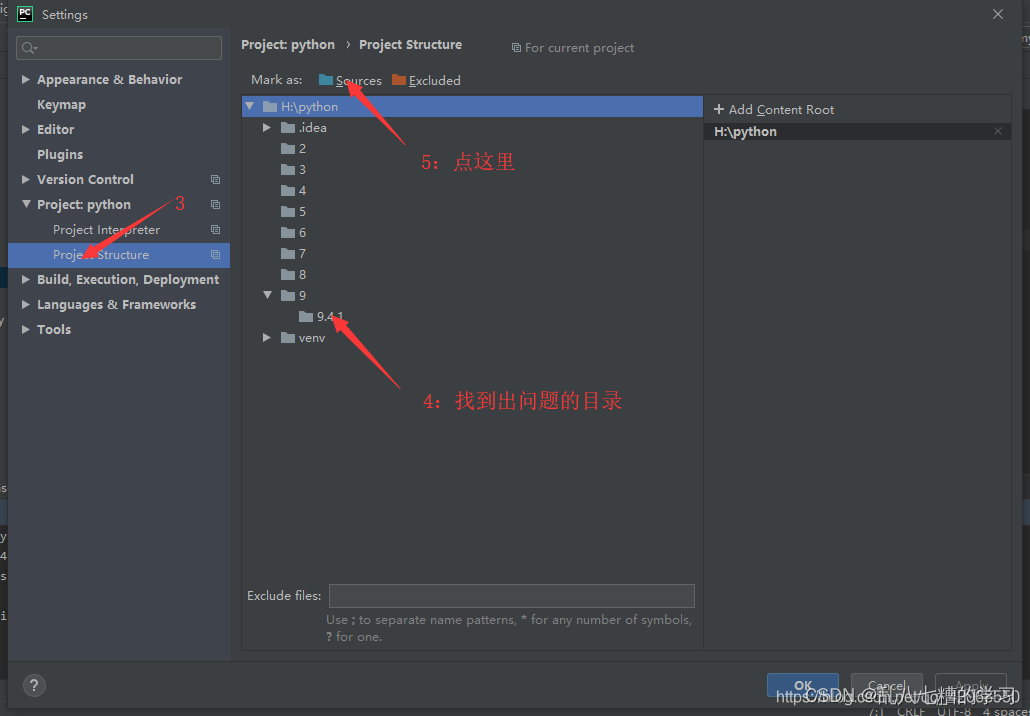Expand the Appearance & Behavior section
Viewport: 1030px width, 716px height.
pos(25,79)
